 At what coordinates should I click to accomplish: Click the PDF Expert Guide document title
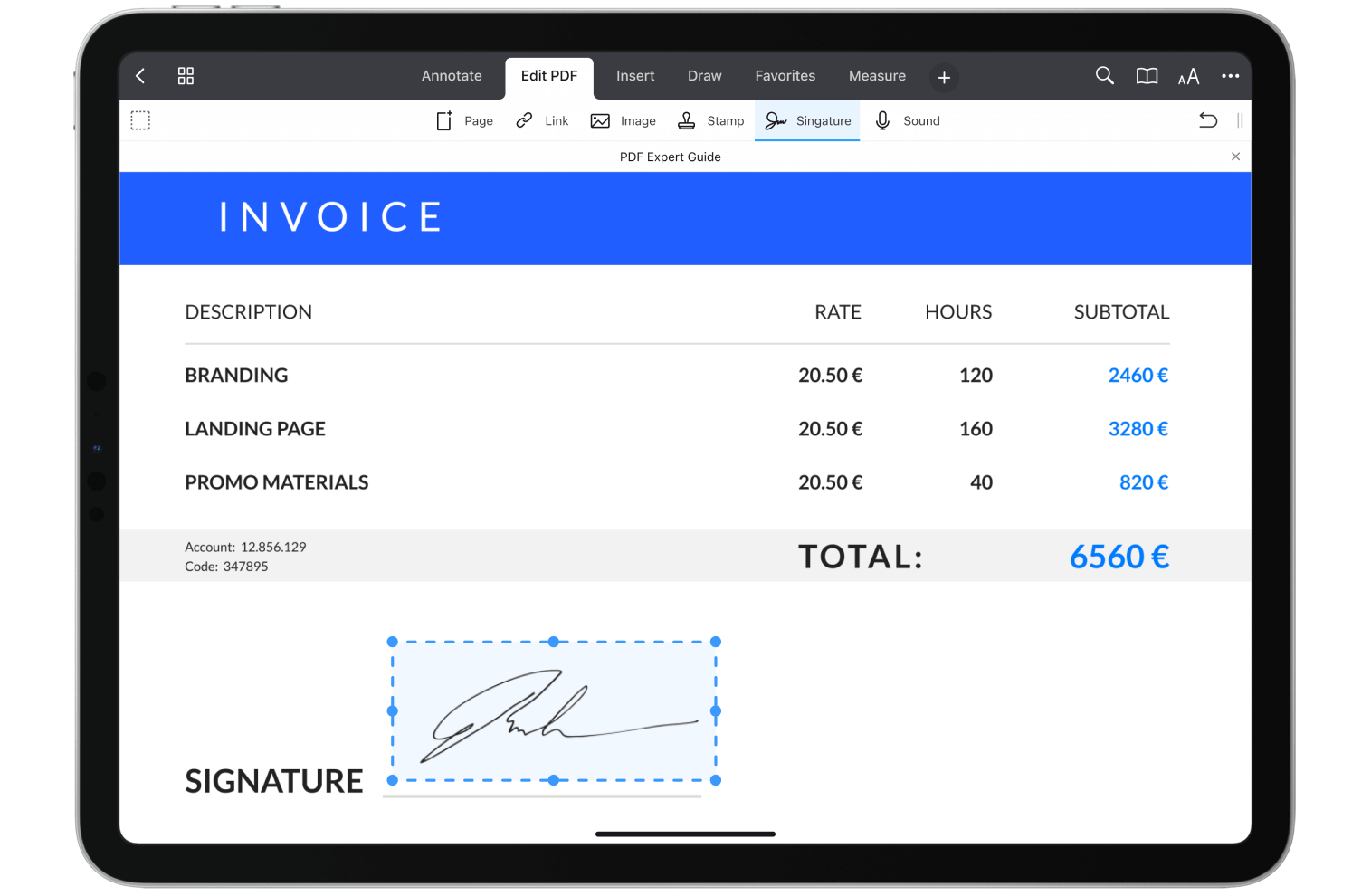671,157
